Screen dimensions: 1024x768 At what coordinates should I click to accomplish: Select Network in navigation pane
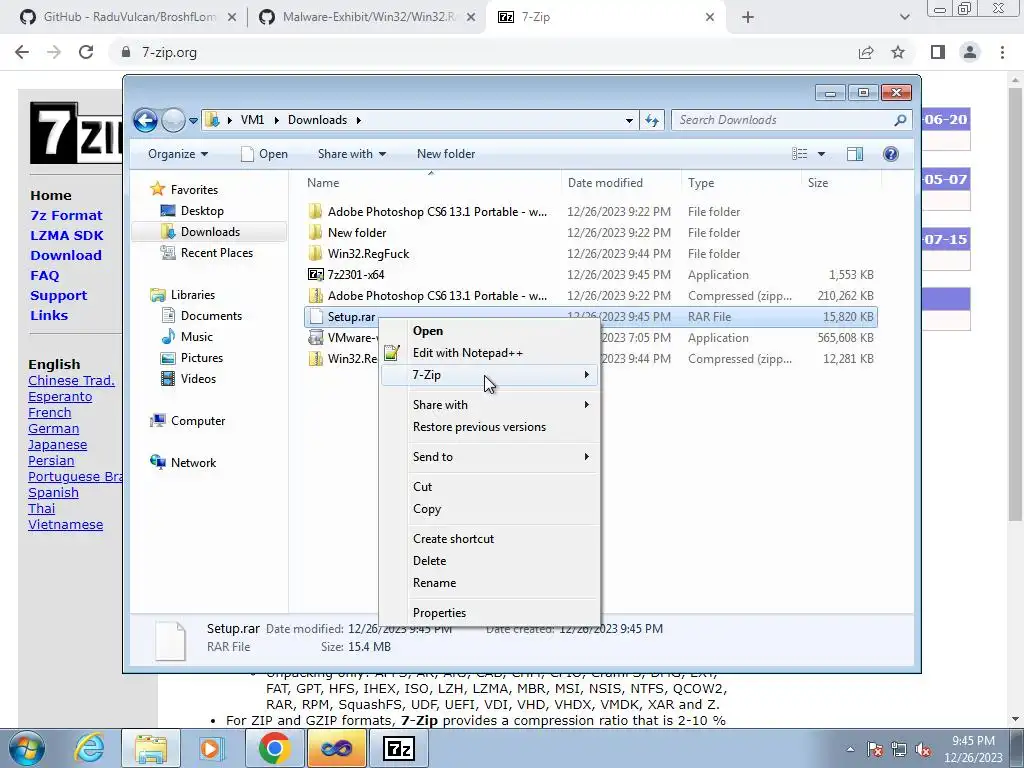tap(183, 462)
